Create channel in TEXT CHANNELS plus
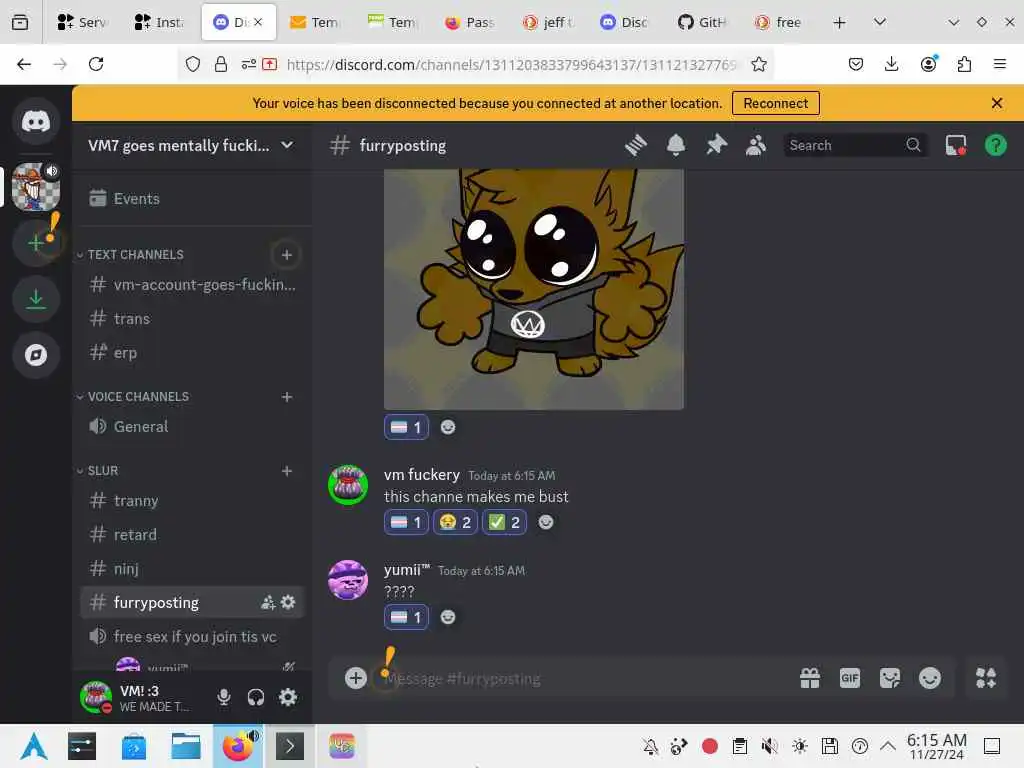 point(287,255)
